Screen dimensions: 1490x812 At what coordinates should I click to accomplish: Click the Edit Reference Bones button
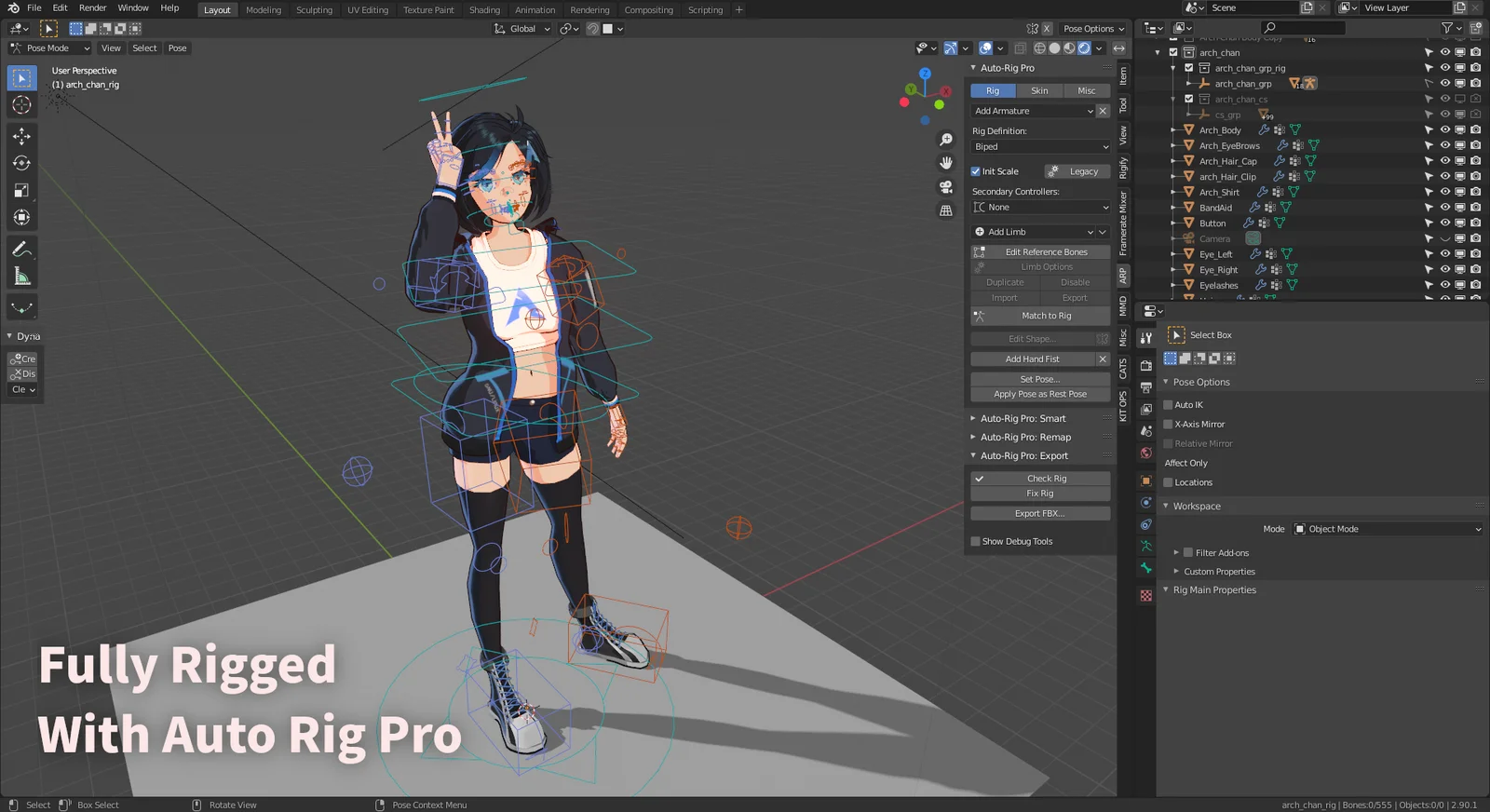pos(1040,252)
